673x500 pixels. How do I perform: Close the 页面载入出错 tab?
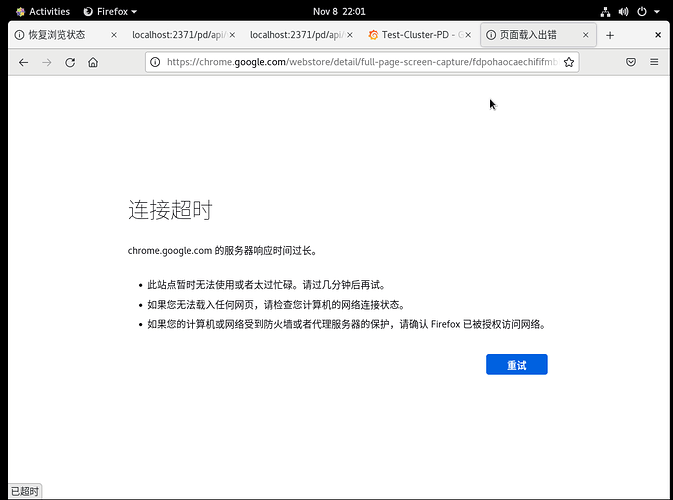tap(586, 35)
